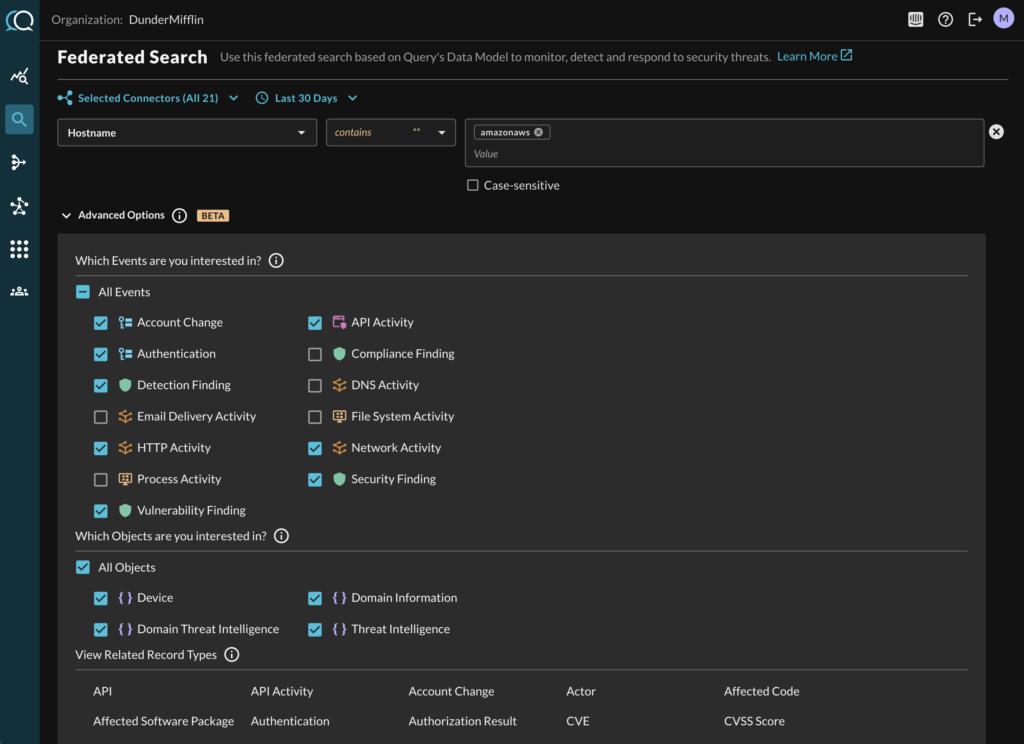Open the Hostname field dropdown
This screenshot has height=744, width=1024.
[x=187, y=133]
